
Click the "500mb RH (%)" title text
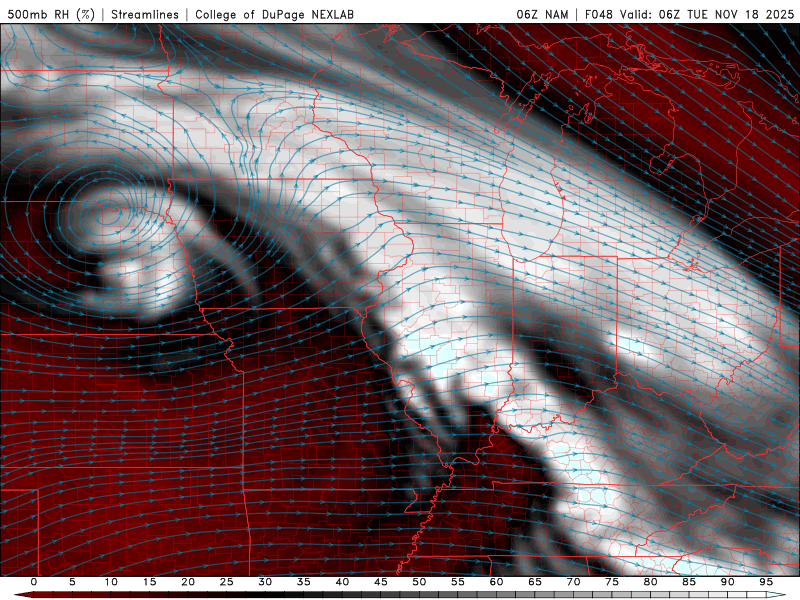point(51,14)
